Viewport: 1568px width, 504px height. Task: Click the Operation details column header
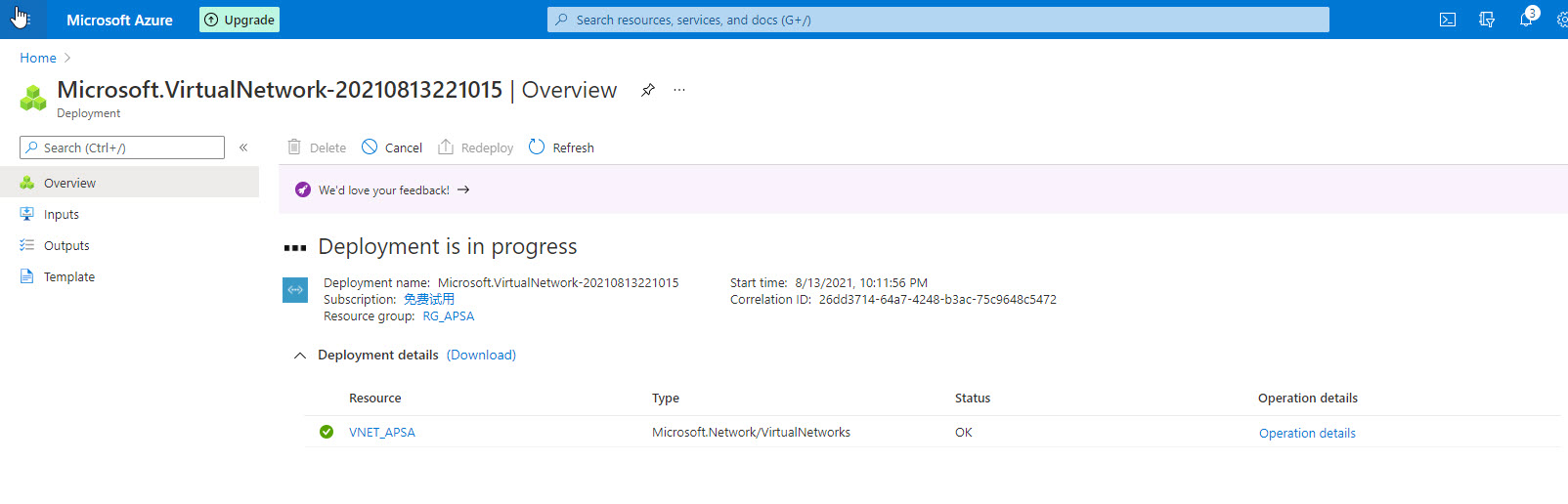pyautogui.click(x=1308, y=398)
